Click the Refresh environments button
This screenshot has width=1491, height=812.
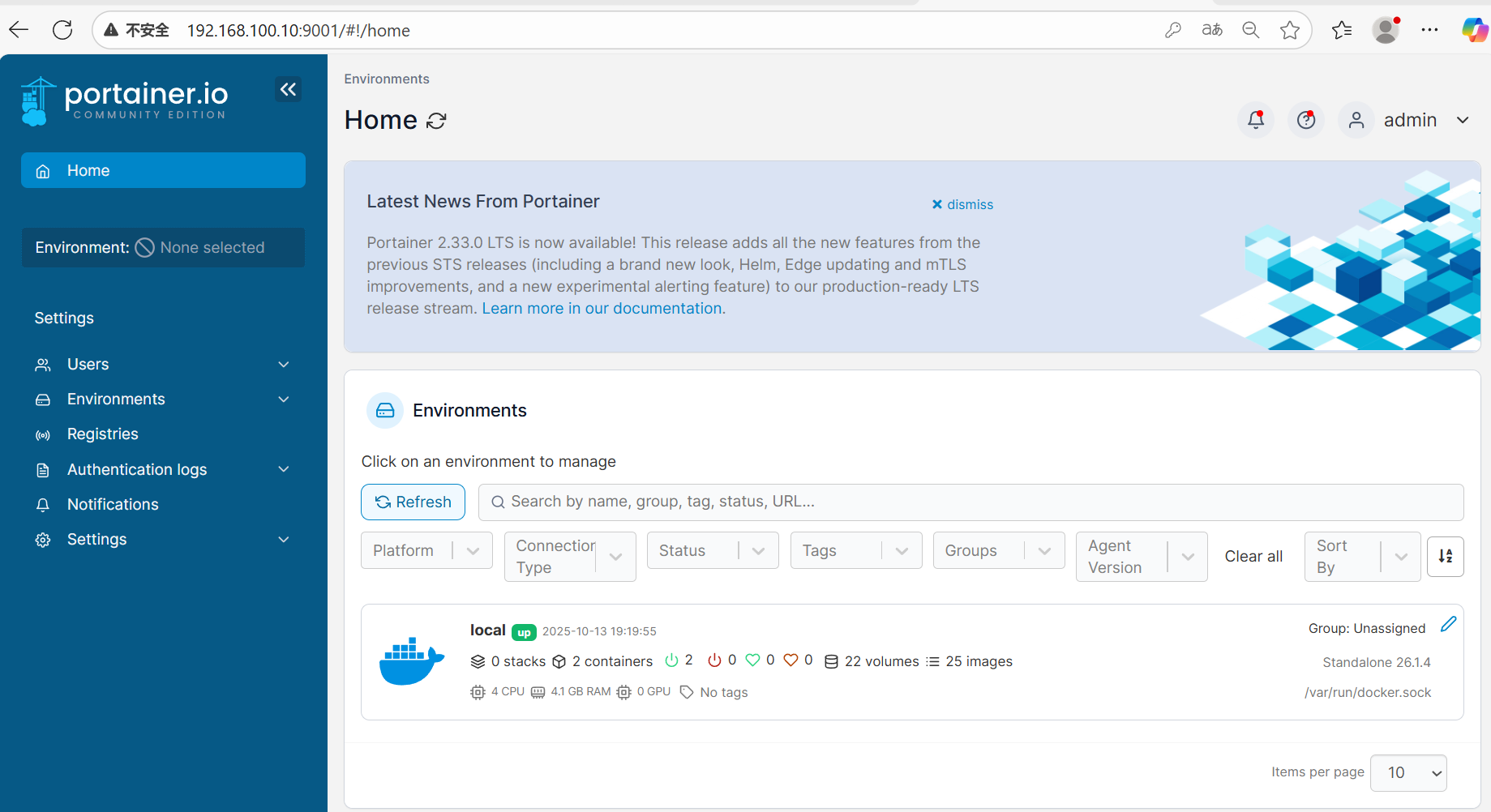[x=413, y=502]
